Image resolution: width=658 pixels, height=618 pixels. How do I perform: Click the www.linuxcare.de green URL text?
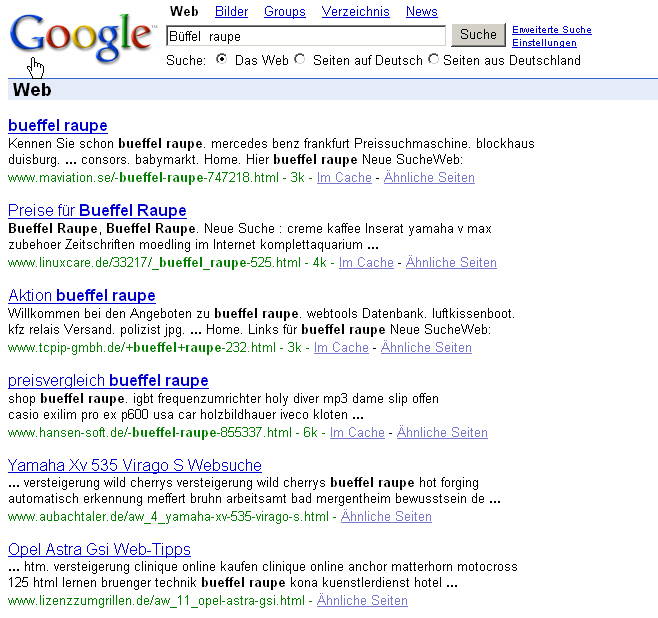coord(154,263)
